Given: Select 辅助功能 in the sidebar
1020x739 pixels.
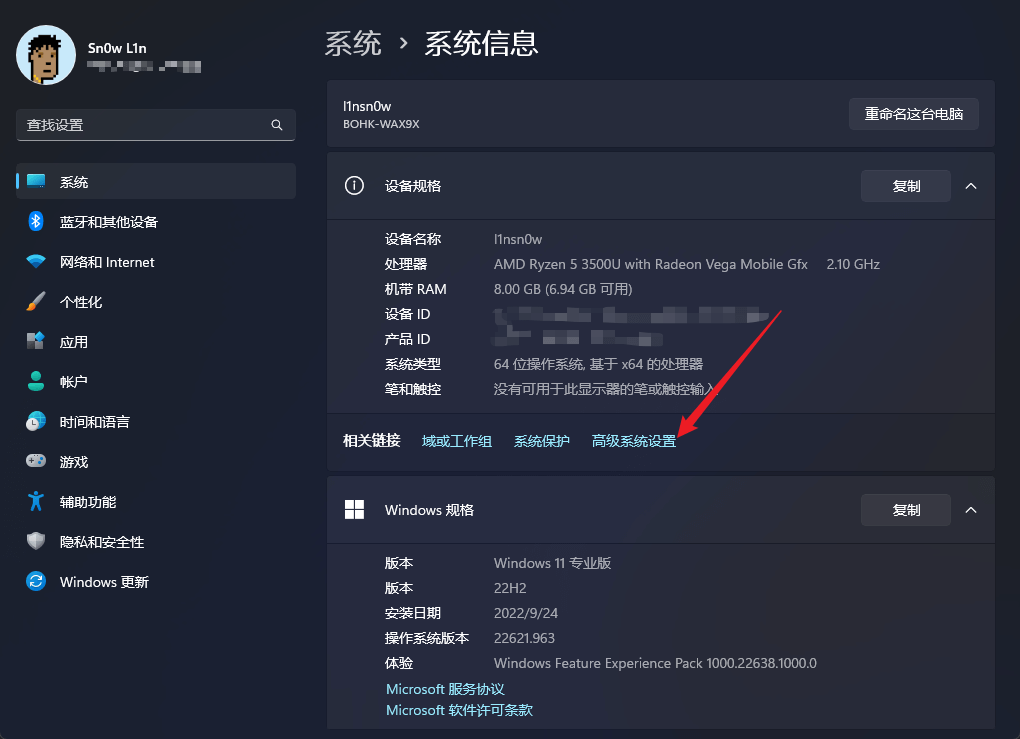Looking at the screenshot, I should click(x=156, y=501).
